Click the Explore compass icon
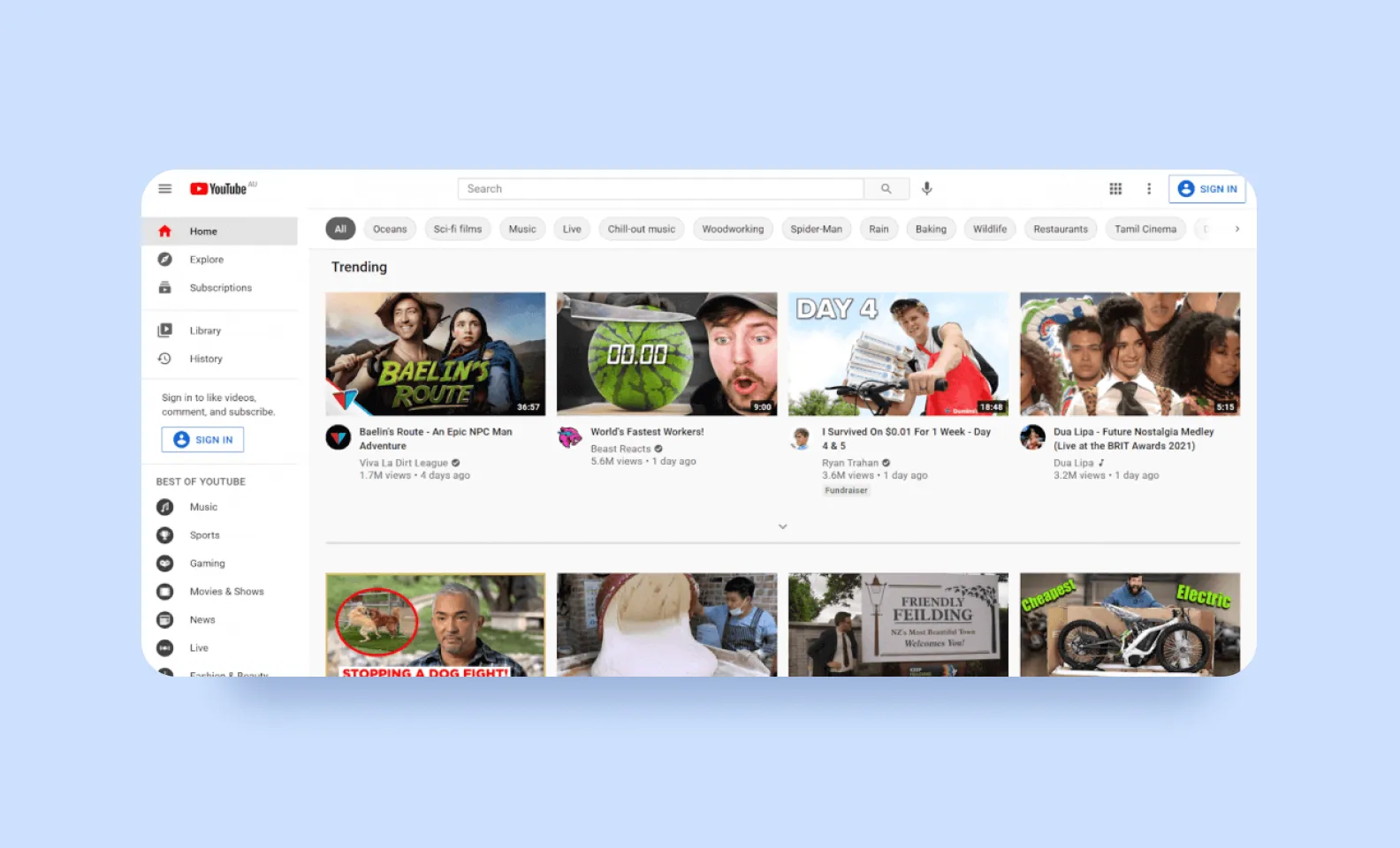Image resolution: width=1400 pixels, height=848 pixels. click(x=164, y=260)
